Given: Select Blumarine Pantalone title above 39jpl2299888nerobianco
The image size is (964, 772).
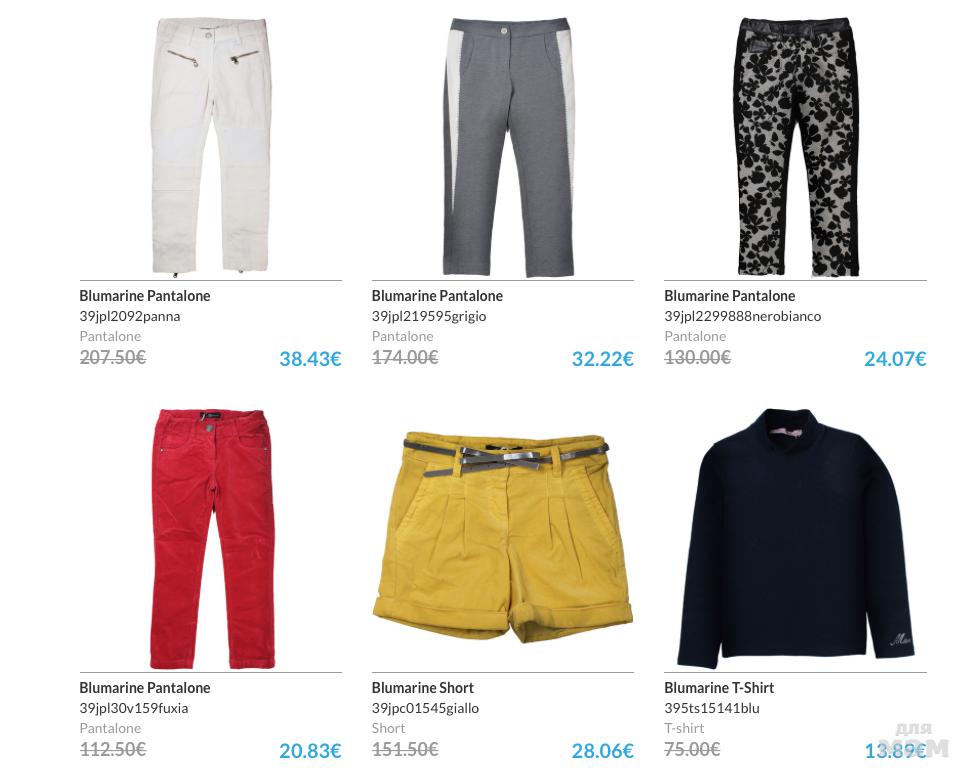Looking at the screenshot, I should tap(730, 296).
